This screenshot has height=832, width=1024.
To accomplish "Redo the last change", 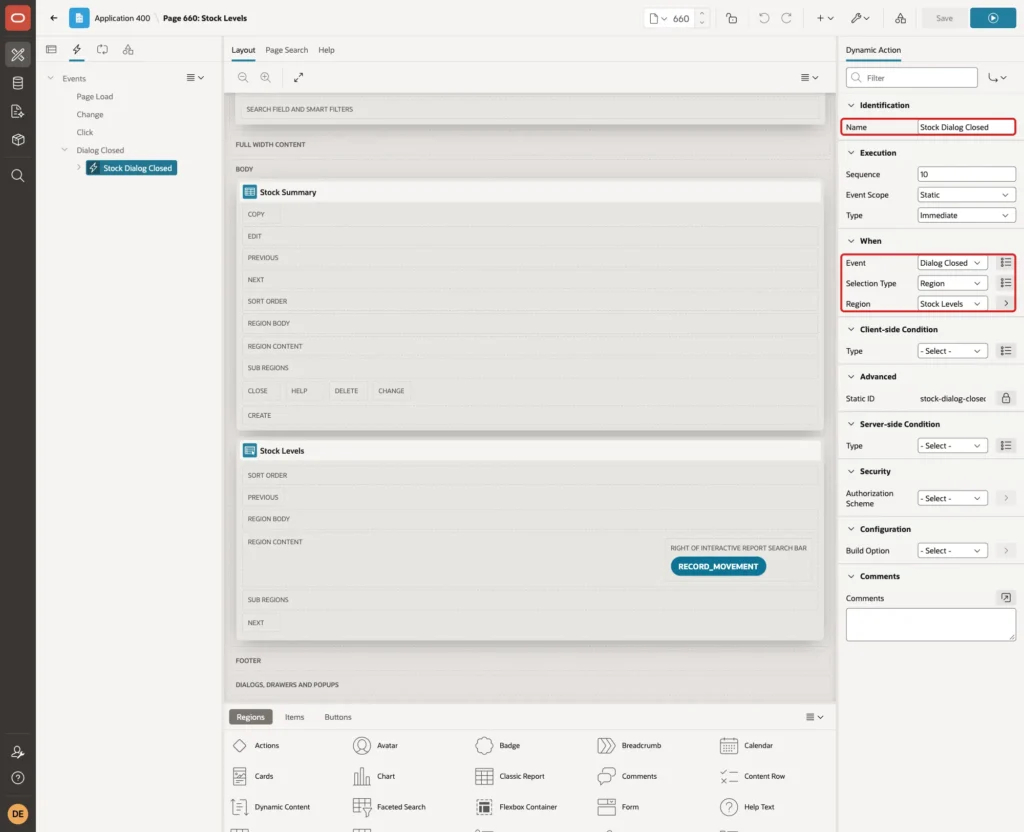I will point(786,18).
